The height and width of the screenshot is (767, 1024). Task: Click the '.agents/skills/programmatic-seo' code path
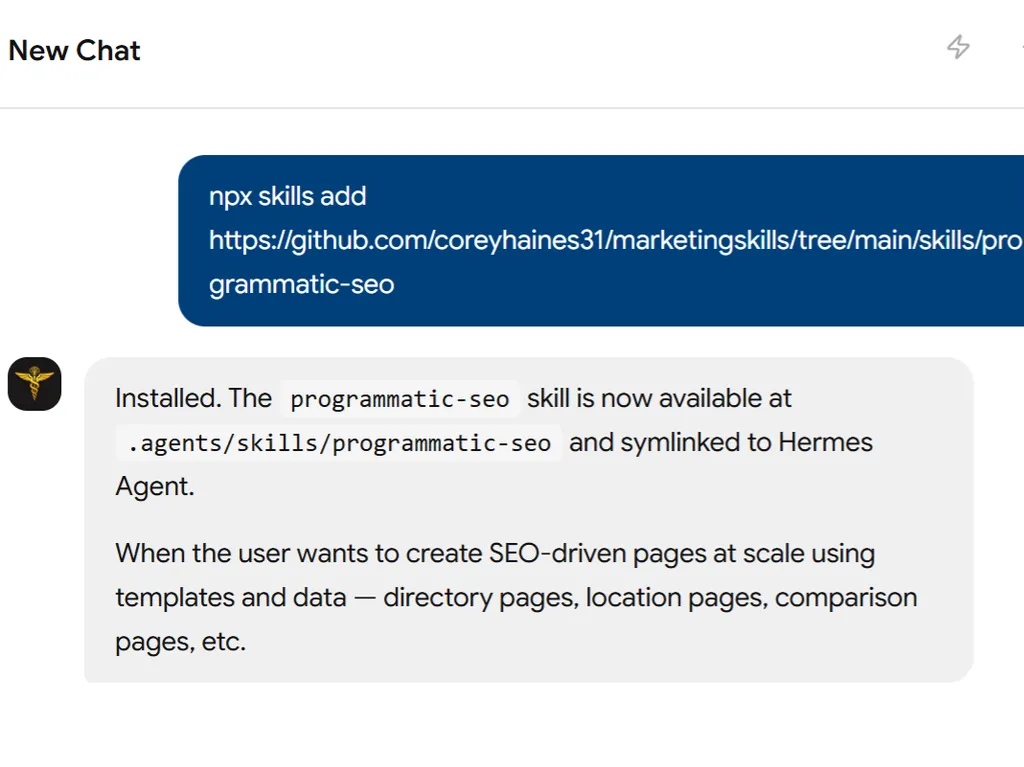(339, 443)
